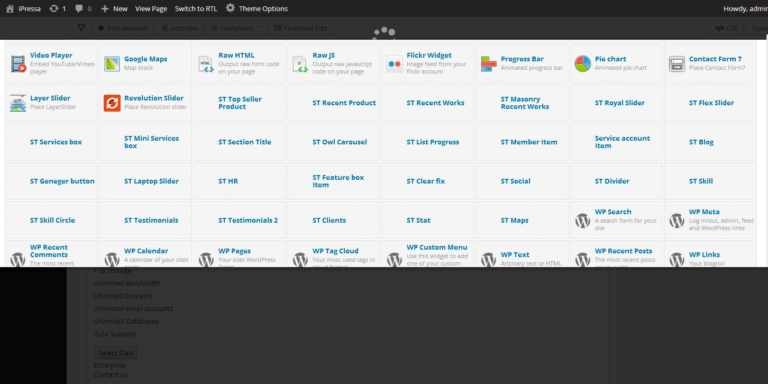768x384 pixels.
Task: Select ST HR element
Action: [x=240, y=181]
